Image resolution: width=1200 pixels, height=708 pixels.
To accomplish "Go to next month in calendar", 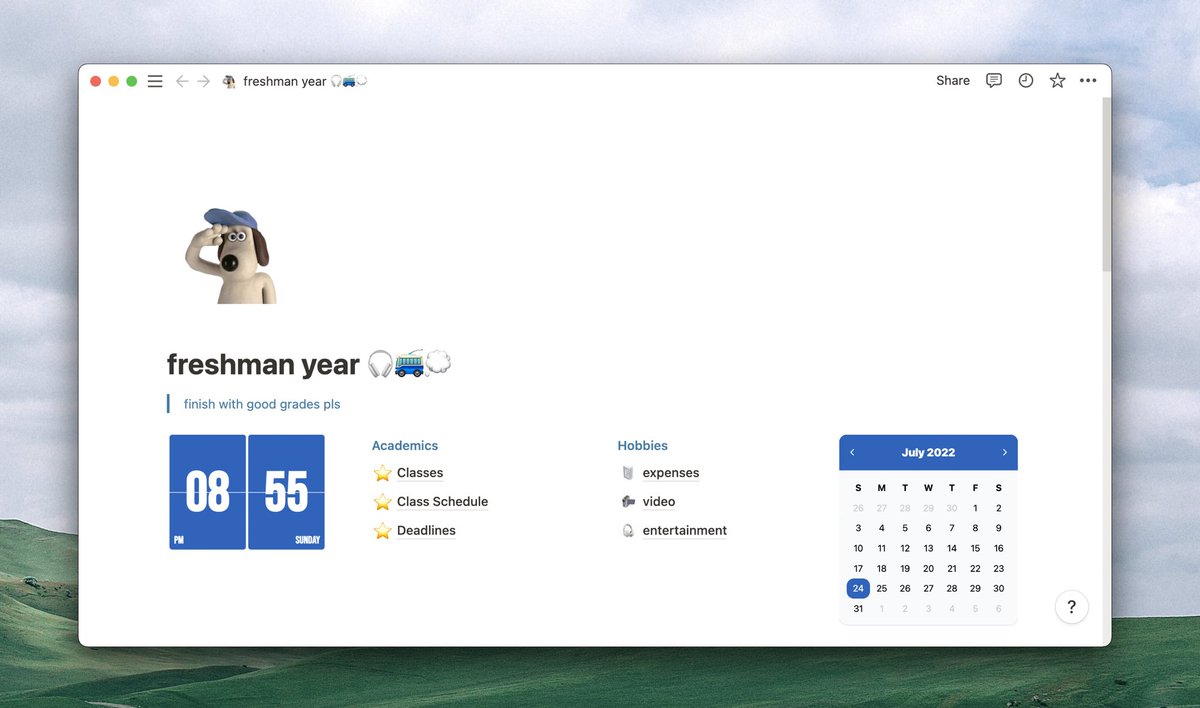I will (x=1004, y=453).
